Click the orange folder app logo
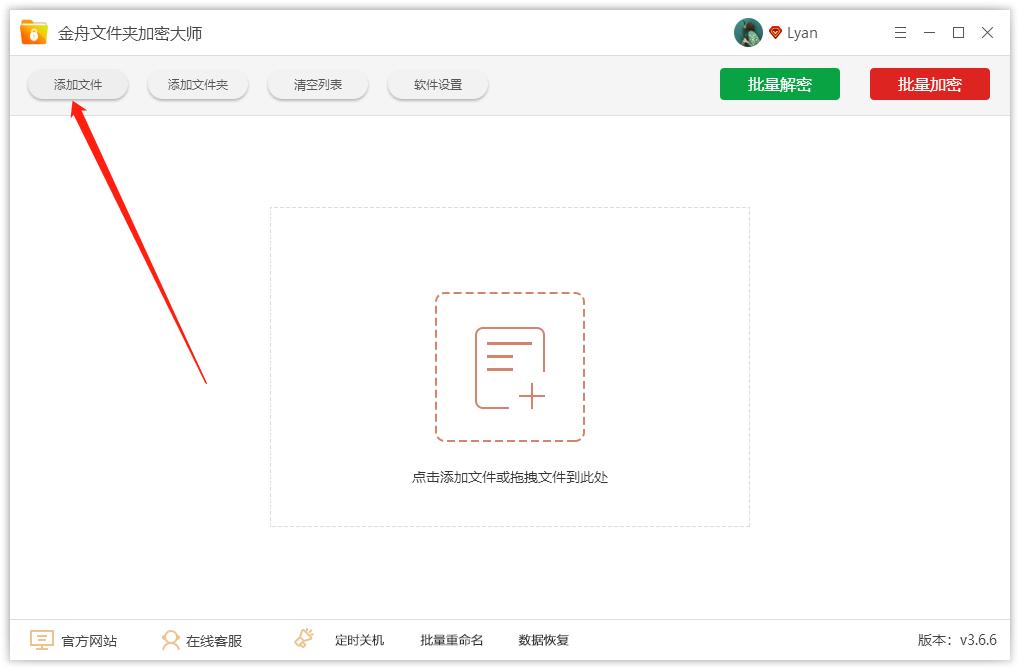This screenshot has width=1020, height=670. (33, 31)
